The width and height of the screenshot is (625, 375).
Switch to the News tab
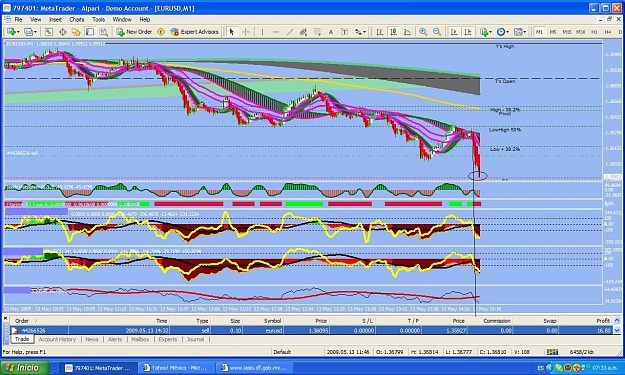pos(92,340)
